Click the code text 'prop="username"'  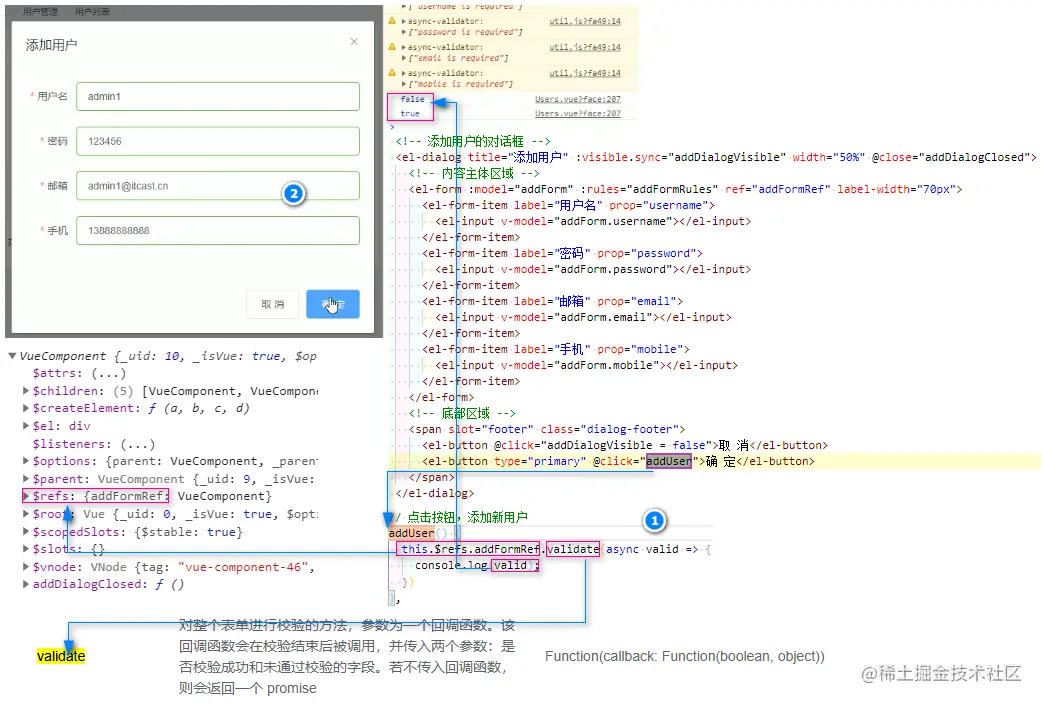(659, 205)
